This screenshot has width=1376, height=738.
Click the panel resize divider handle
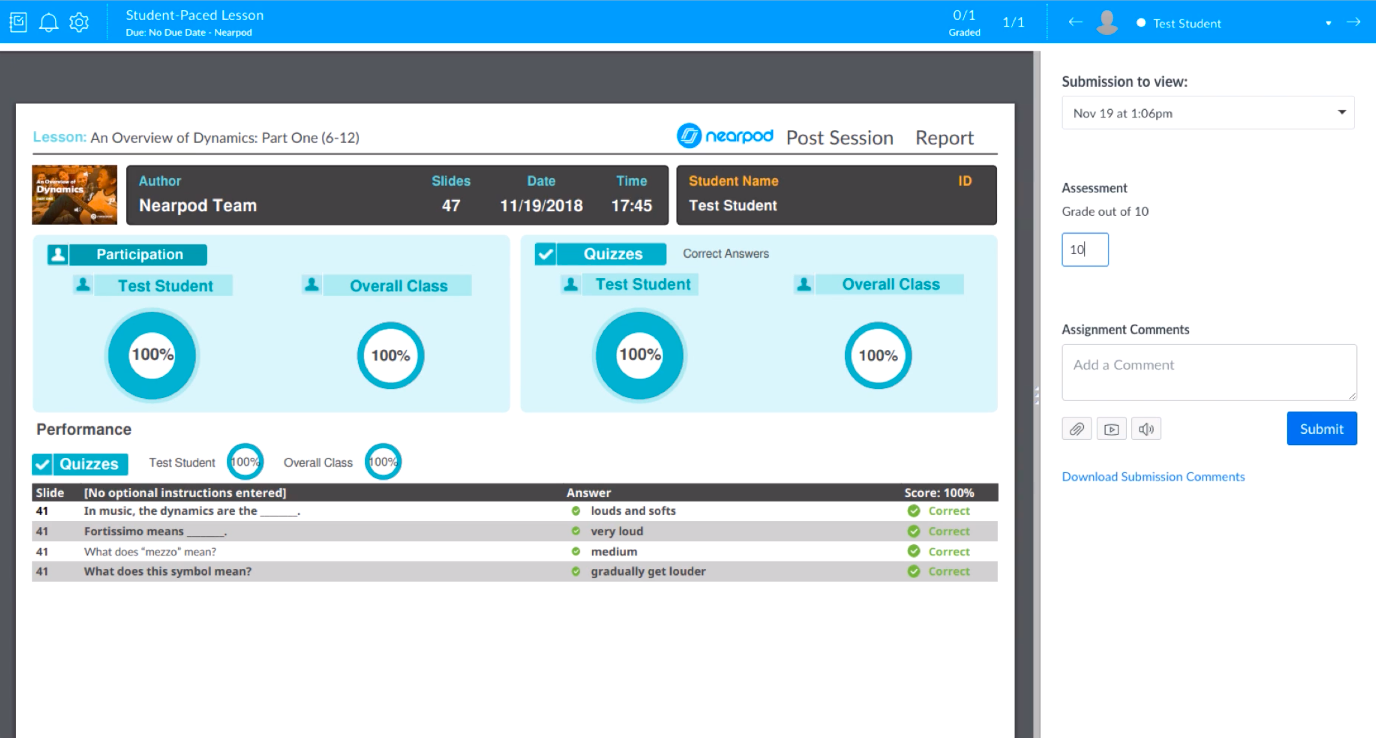(1037, 395)
